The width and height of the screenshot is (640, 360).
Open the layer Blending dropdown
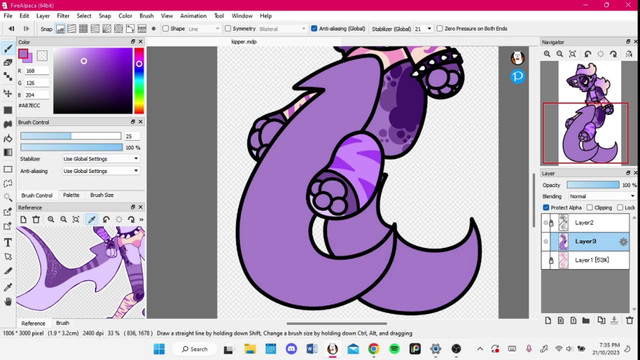pos(602,196)
